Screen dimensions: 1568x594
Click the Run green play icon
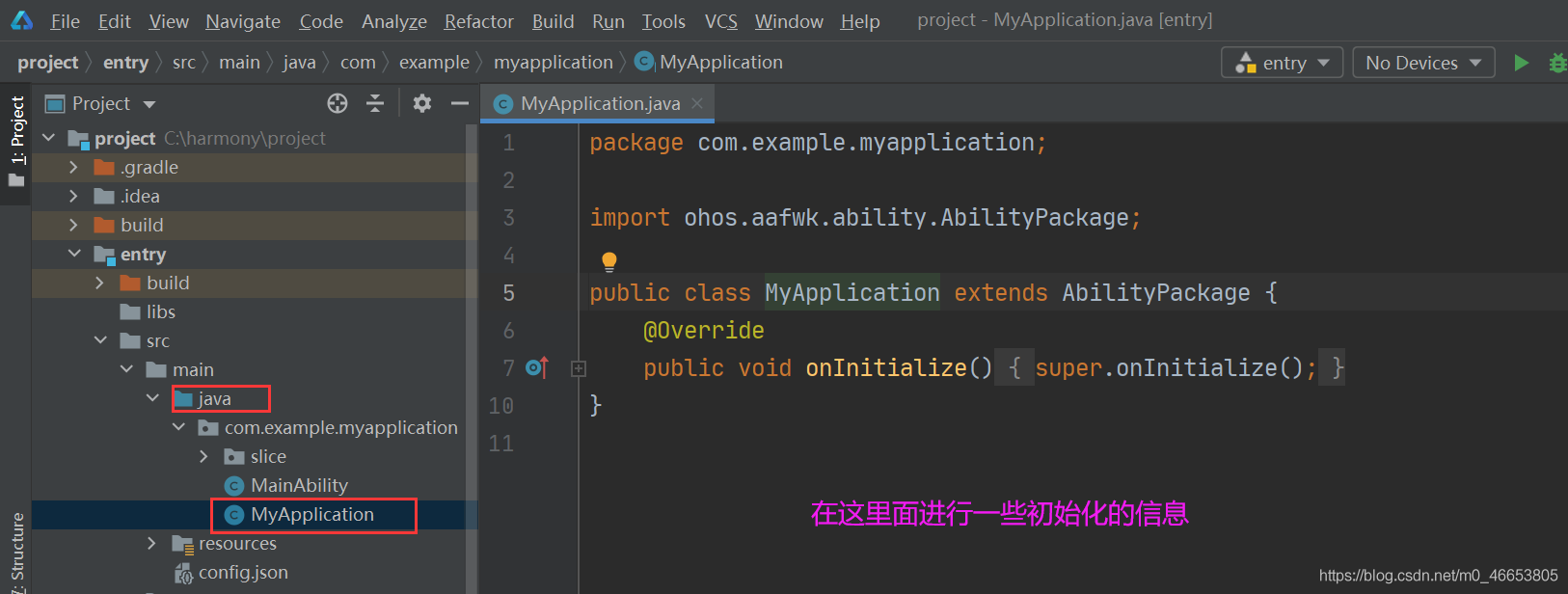coord(1521,63)
